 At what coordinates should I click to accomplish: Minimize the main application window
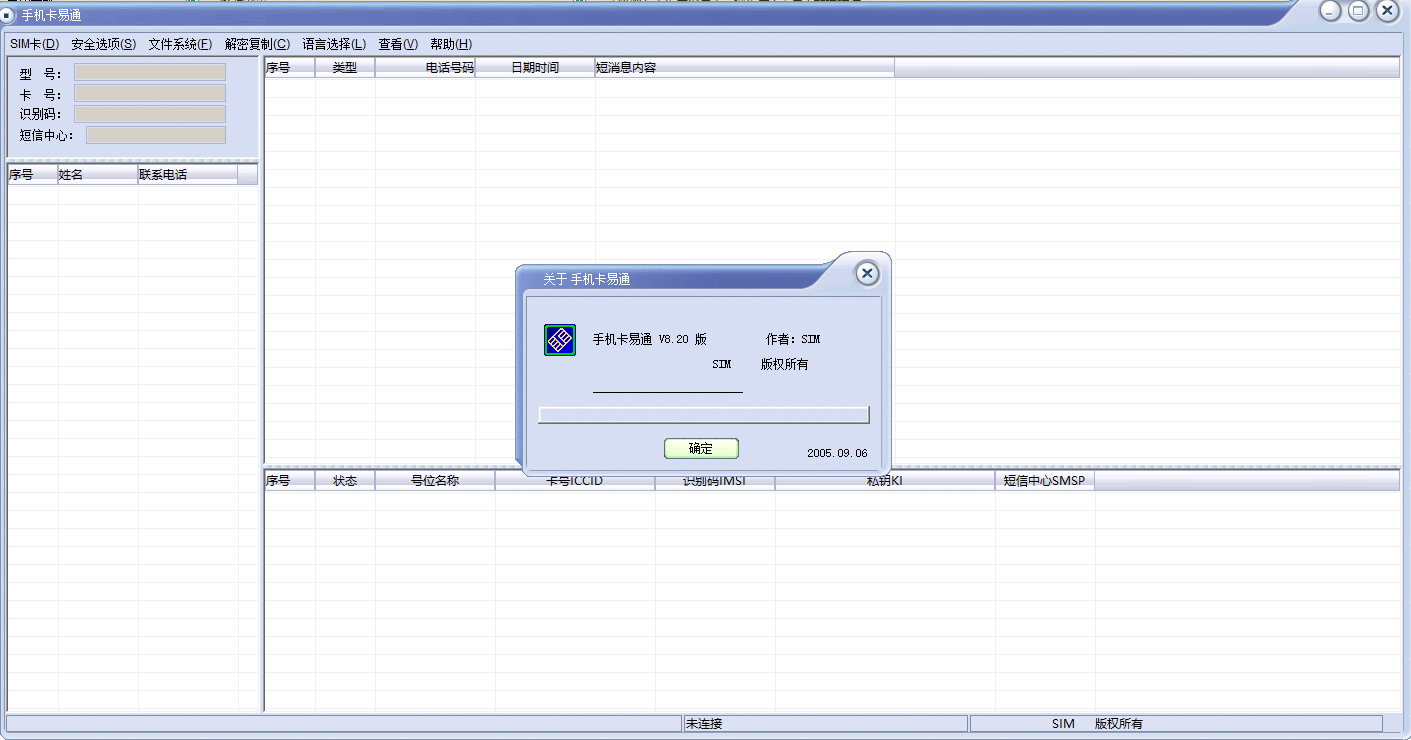point(1329,11)
